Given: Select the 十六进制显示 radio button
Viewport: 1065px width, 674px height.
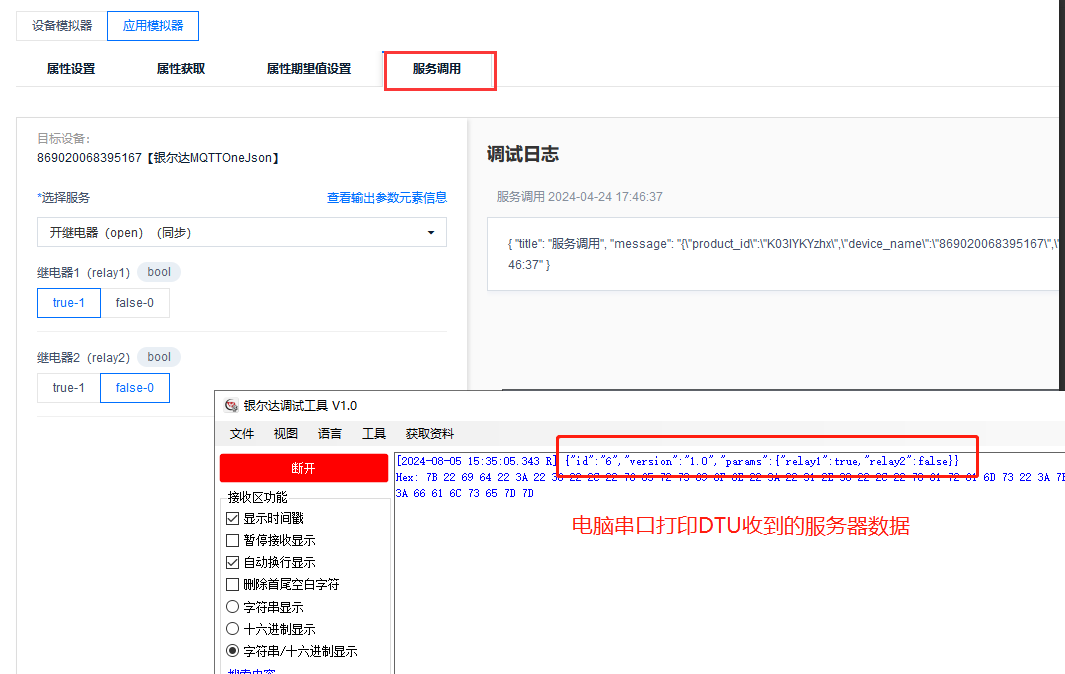Looking at the screenshot, I should click(x=232, y=629).
